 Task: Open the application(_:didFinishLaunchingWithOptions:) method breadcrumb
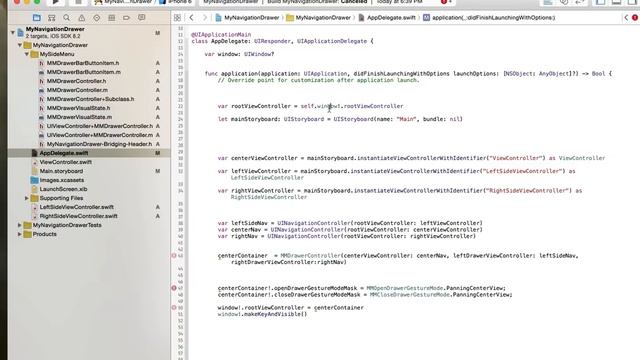(x=489, y=18)
